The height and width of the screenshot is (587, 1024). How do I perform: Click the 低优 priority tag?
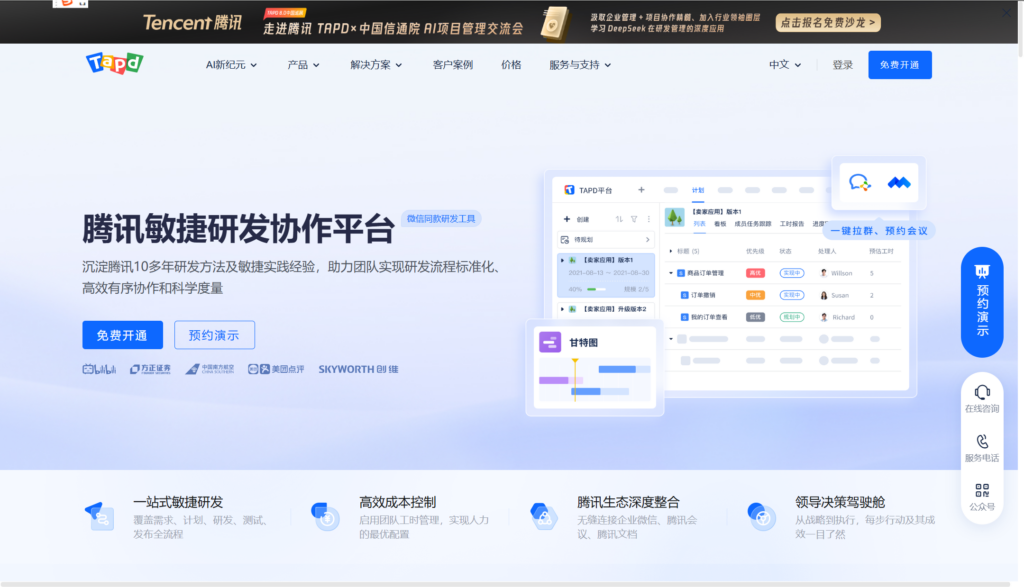755,317
